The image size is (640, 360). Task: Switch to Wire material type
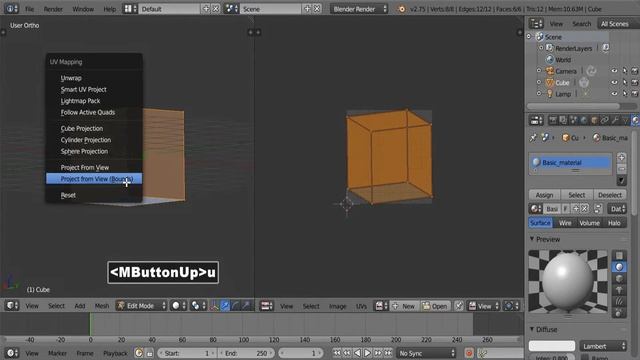click(x=565, y=223)
